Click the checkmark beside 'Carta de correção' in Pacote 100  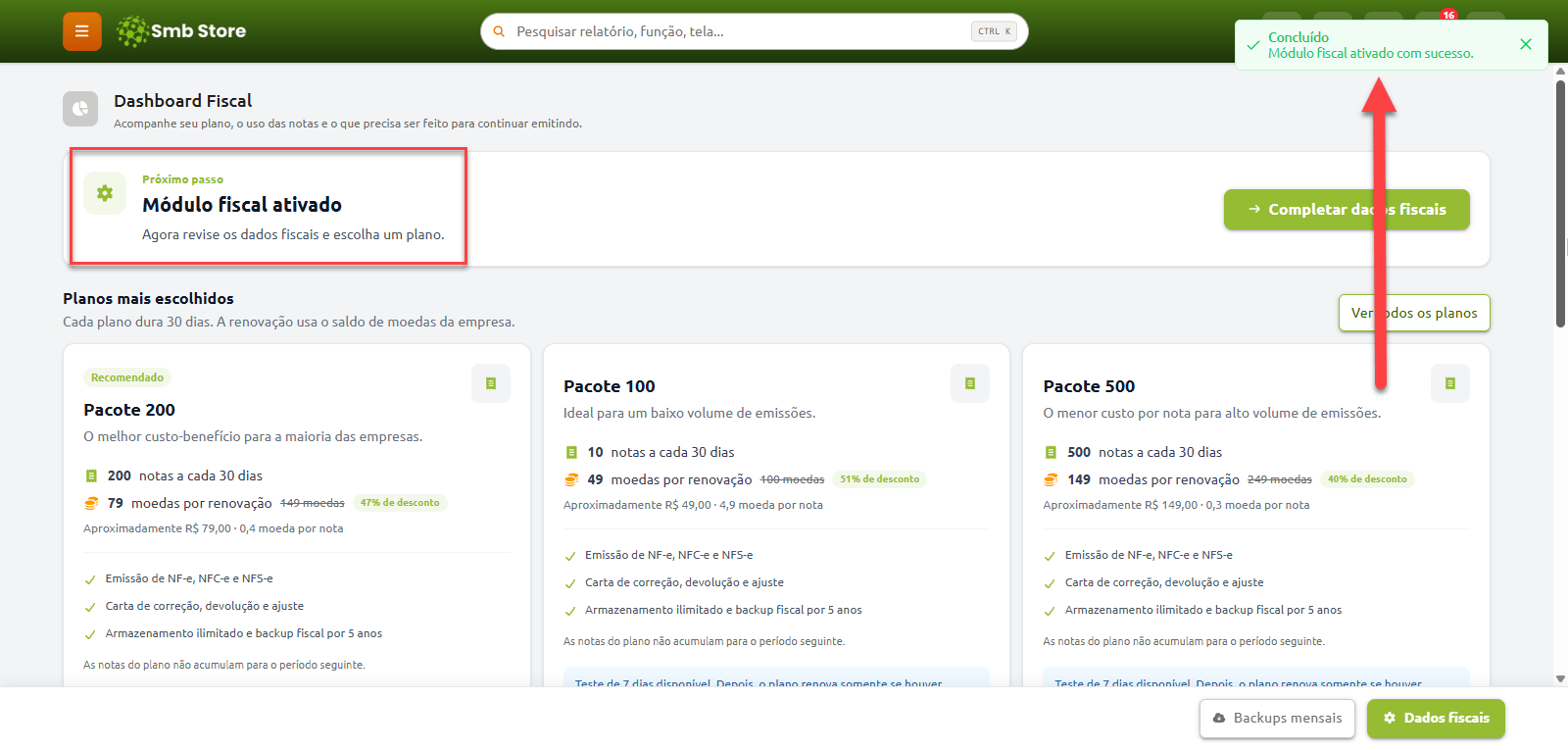click(x=570, y=583)
